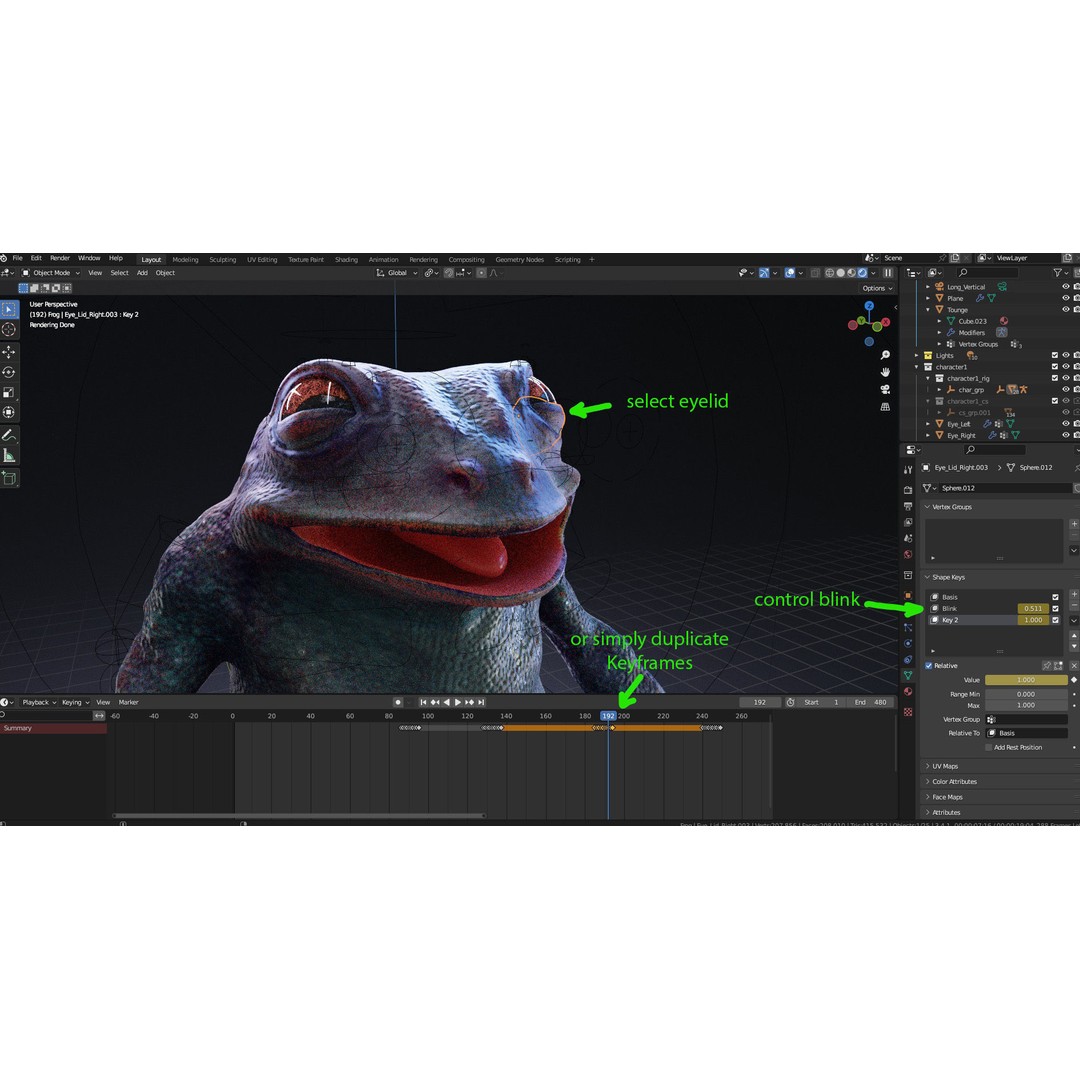Hide Eye_Left using its eye visibility toggle
The width and height of the screenshot is (1080, 1080).
1066,424
